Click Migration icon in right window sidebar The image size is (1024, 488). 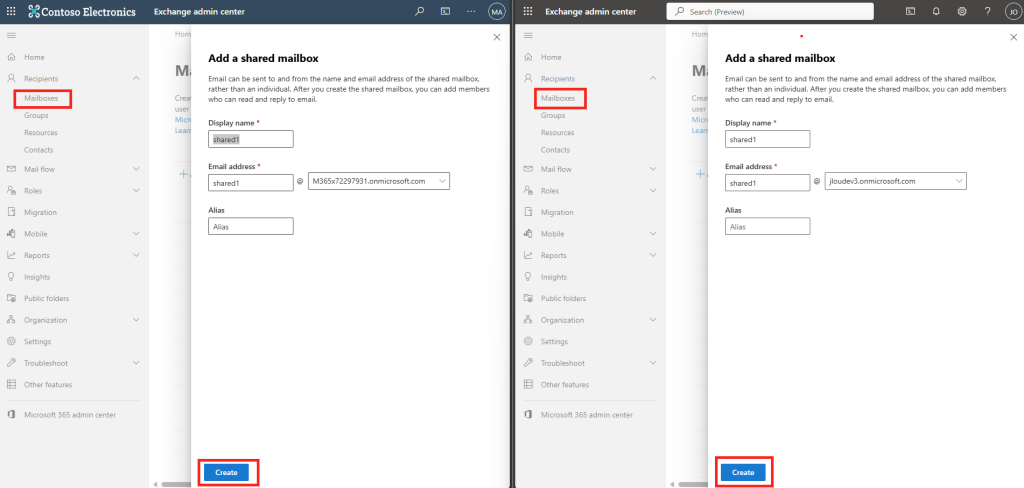(x=528, y=212)
